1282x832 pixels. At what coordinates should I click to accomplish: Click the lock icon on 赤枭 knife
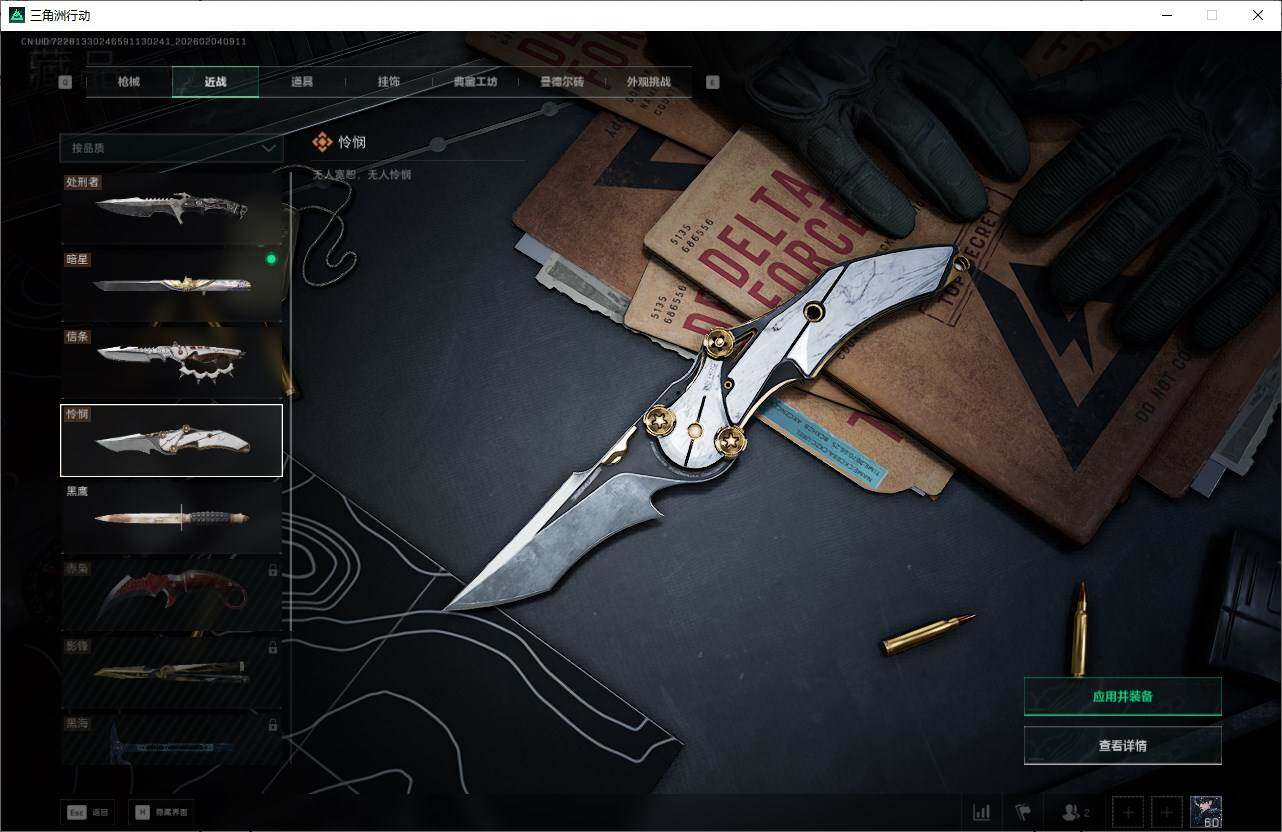coord(273,570)
